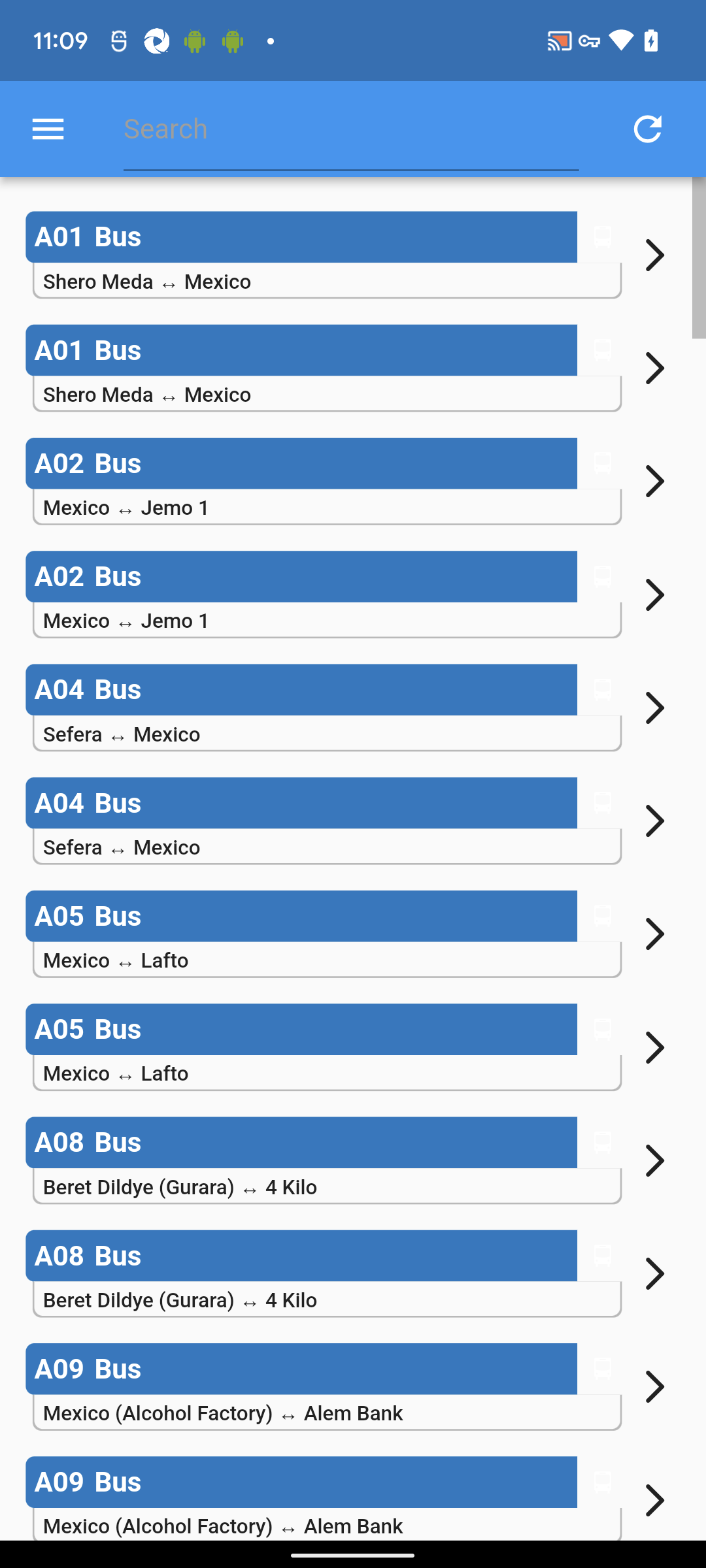Expand the first A01 Bus chevron arrow

pos(654,255)
